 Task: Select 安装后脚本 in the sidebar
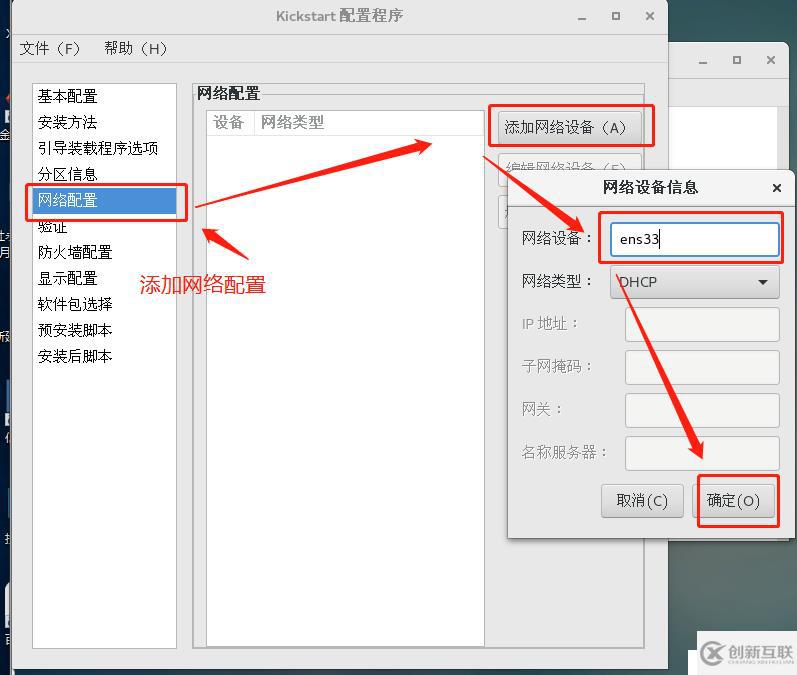click(x=104, y=356)
